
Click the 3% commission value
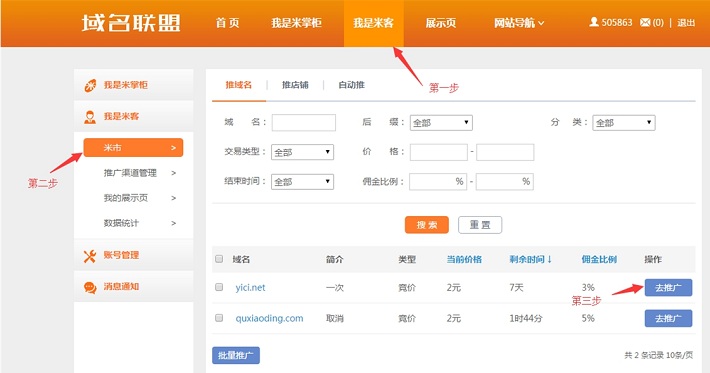click(x=588, y=287)
